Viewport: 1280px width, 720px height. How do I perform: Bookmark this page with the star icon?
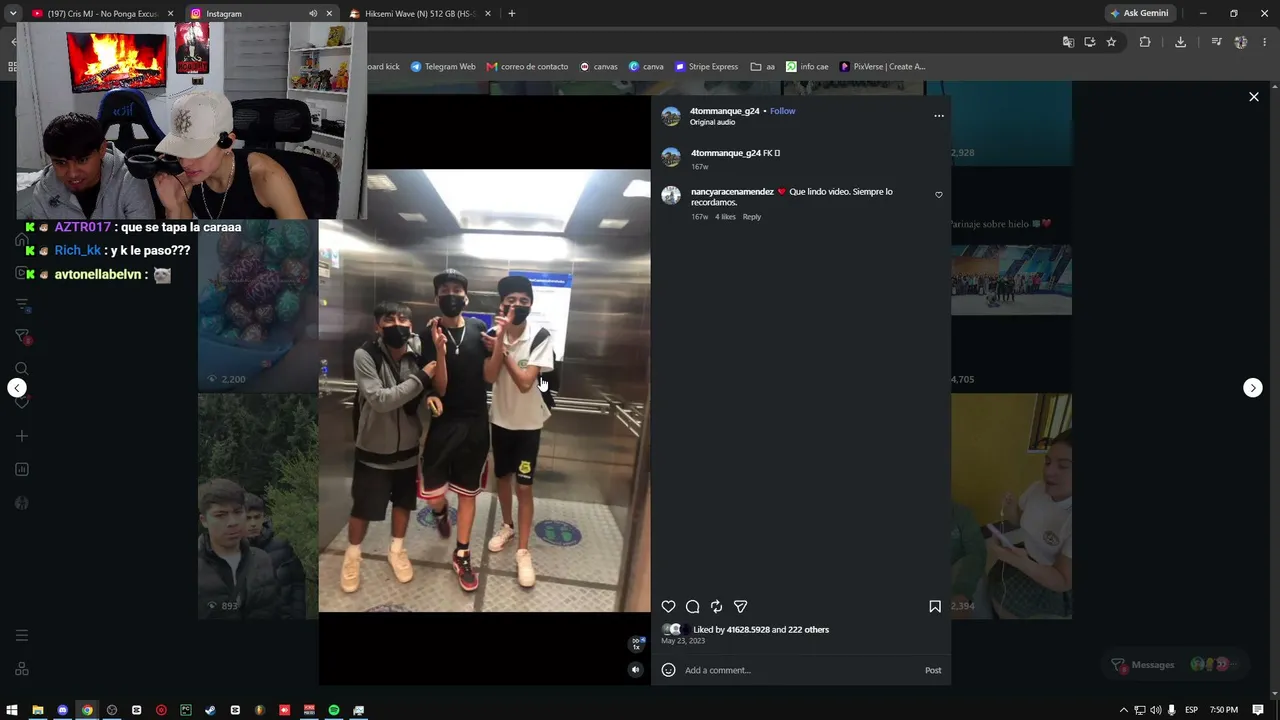1111,42
